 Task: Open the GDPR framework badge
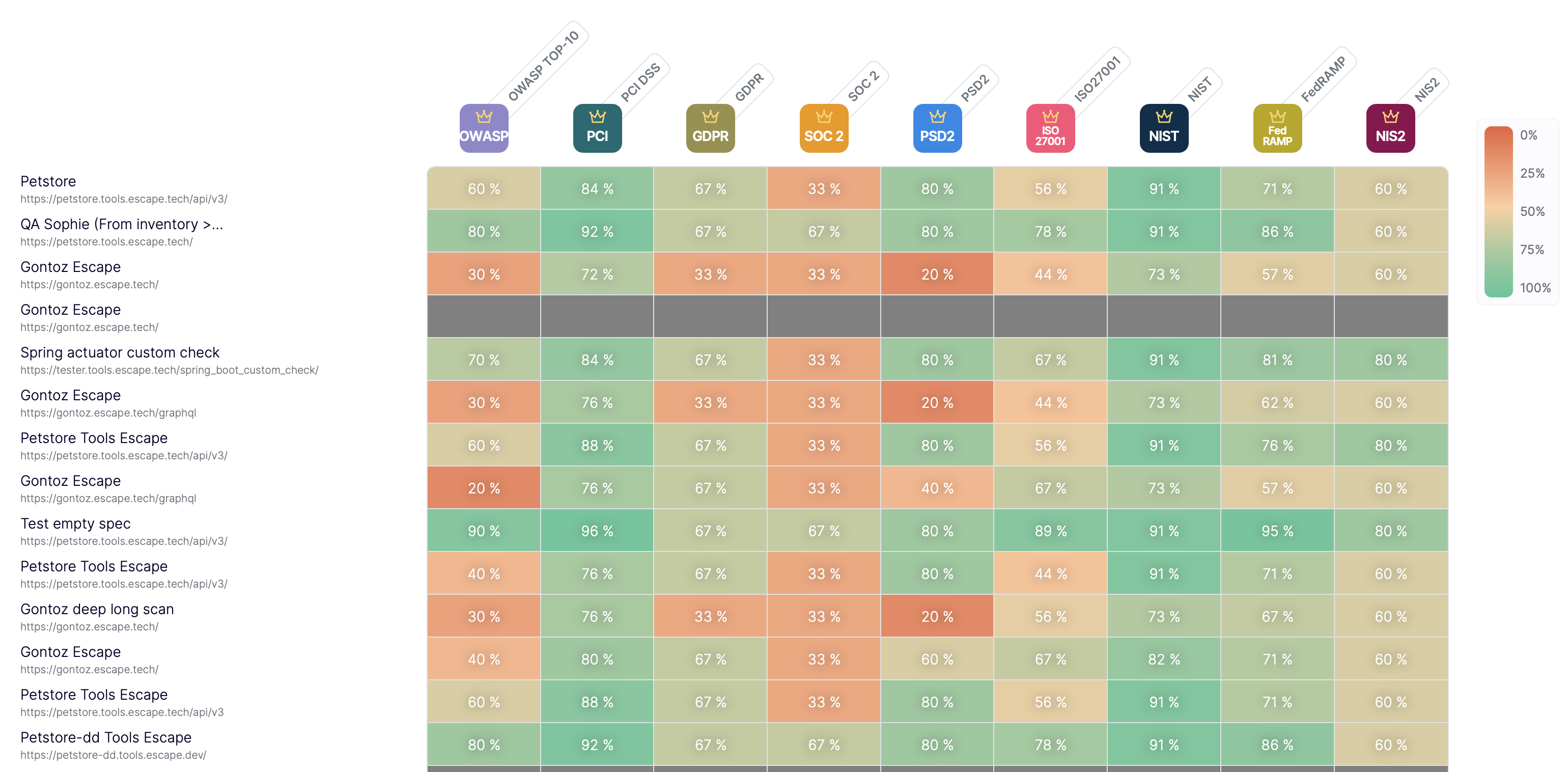pyautogui.click(x=710, y=128)
